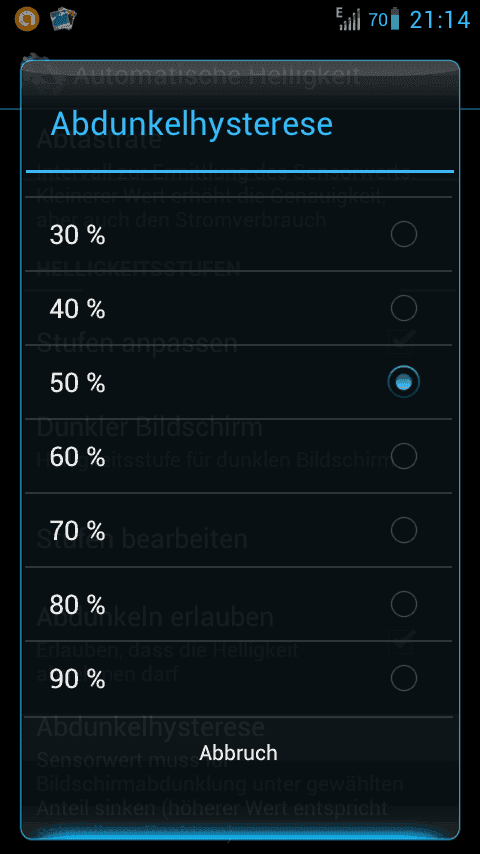Tap the photo gallery notification icon
480x854 pixels.
click(63, 19)
